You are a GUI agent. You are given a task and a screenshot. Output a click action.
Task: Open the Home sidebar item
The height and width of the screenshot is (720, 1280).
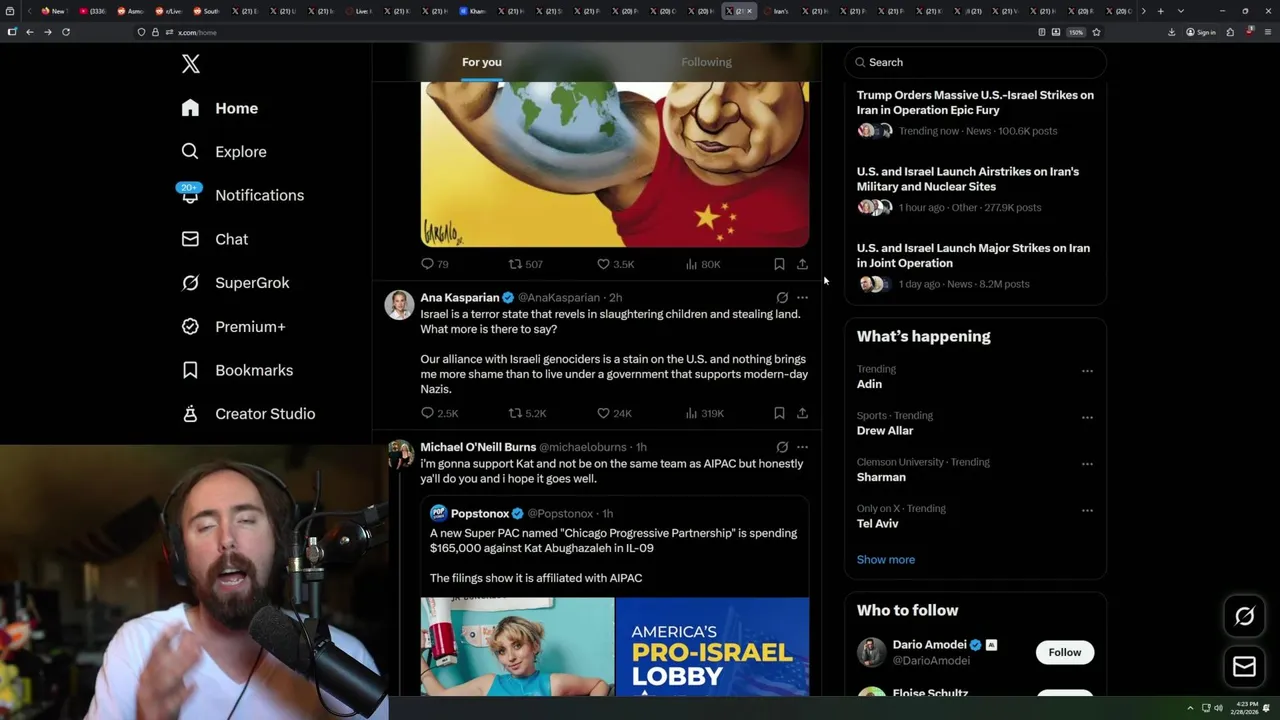click(x=221, y=108)
